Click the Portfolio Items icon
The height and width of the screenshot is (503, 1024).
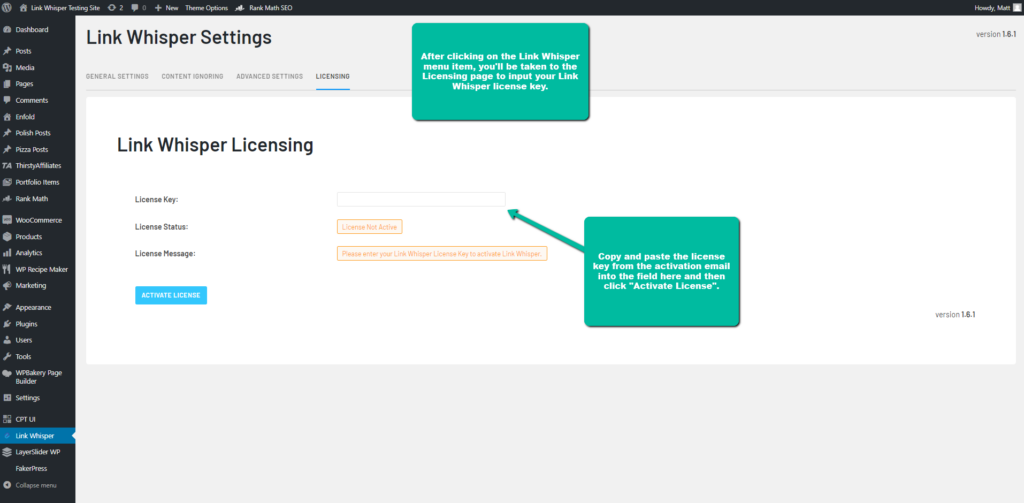pos(7,182)
